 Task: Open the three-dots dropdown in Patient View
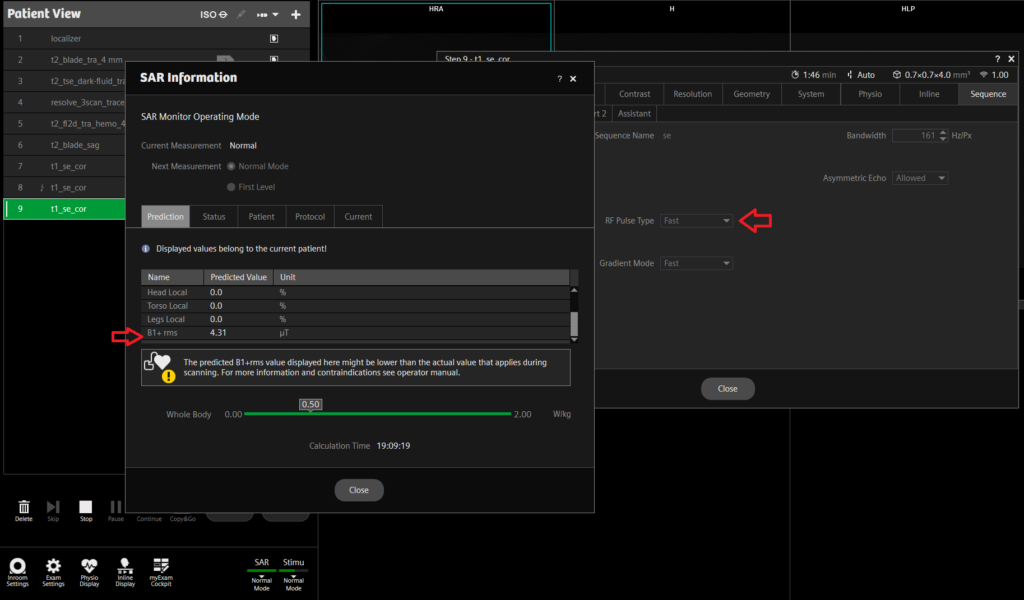point(267,14)
